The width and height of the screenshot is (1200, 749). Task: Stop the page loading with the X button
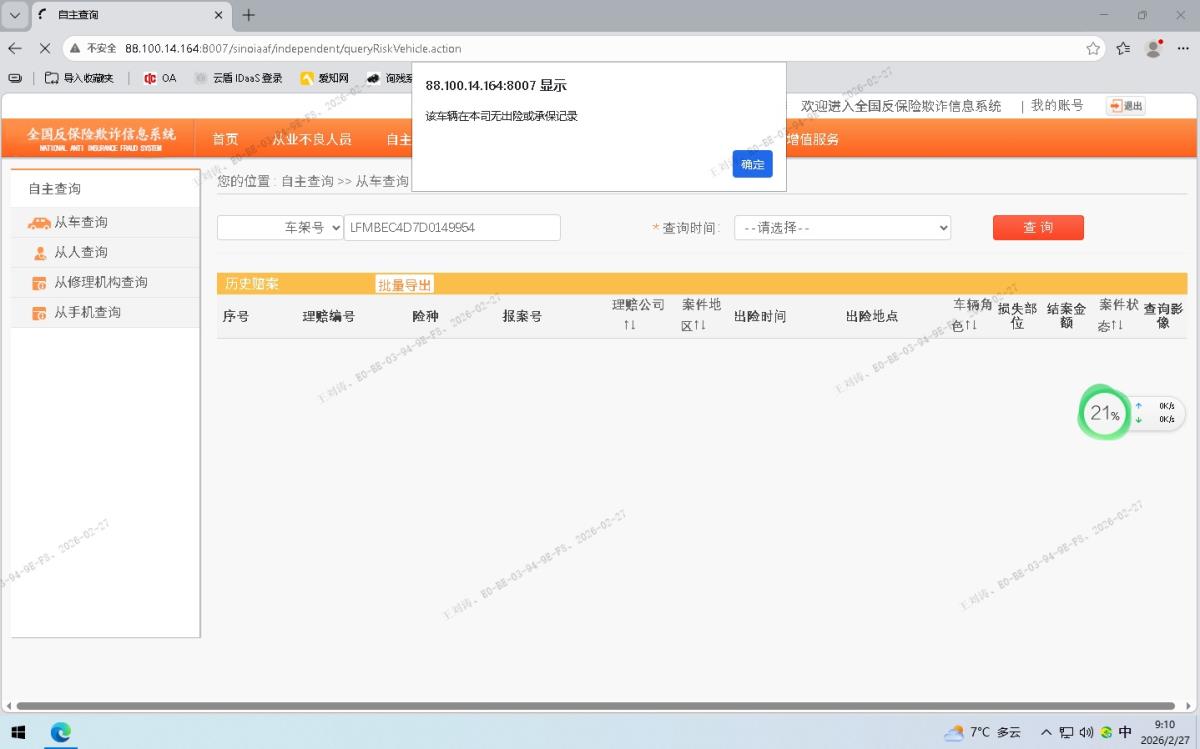point(44,48)
